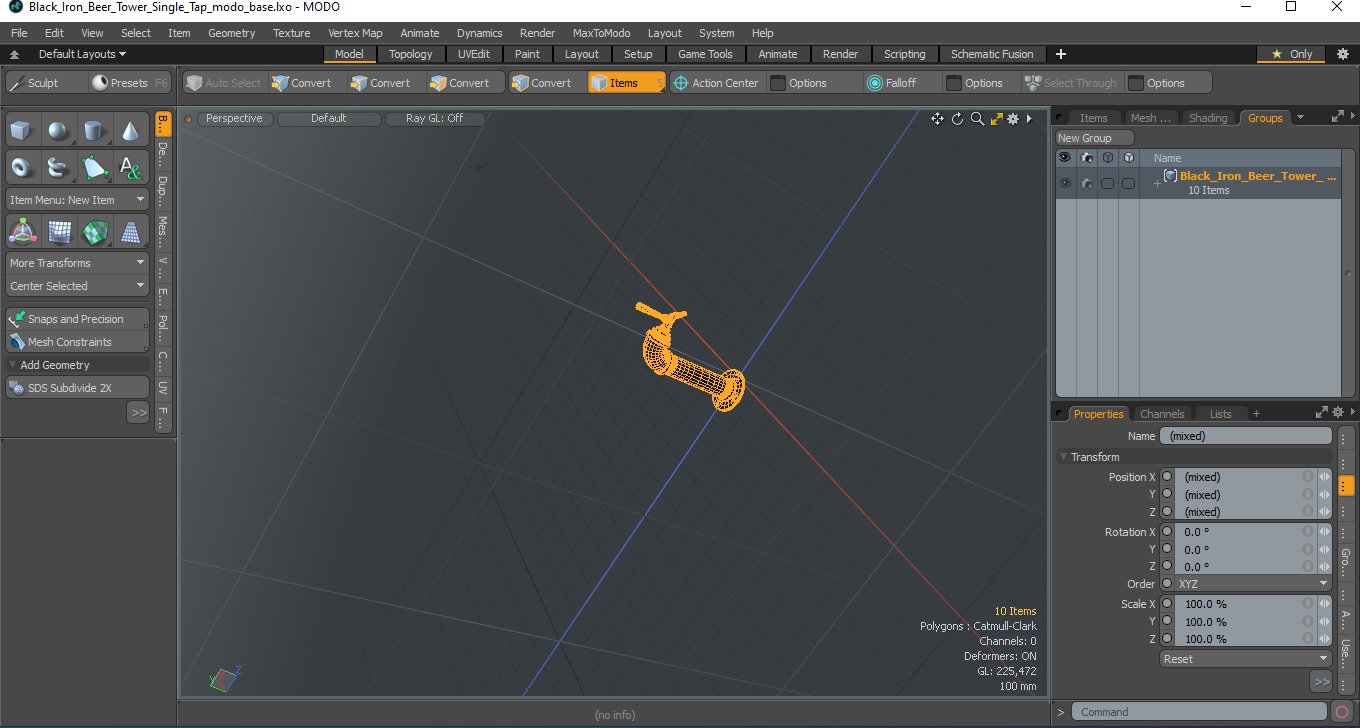Switch to the Schematic Fusion tab
The width and height of the screenshot is (1360, 728).
point(992,54)
